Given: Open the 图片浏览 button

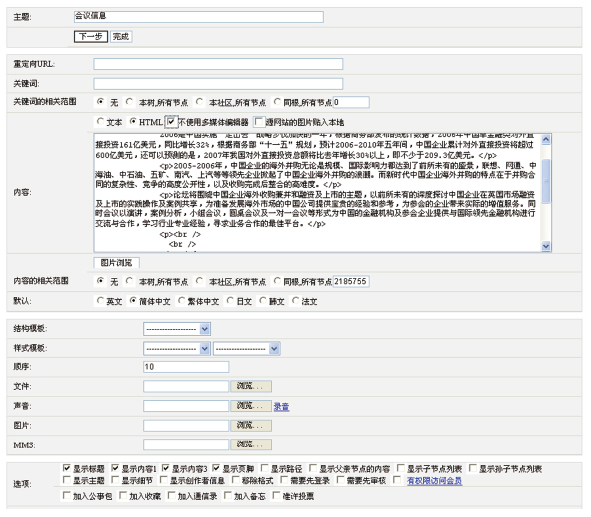Looking at the screenshot, I should tap(116, 263).
